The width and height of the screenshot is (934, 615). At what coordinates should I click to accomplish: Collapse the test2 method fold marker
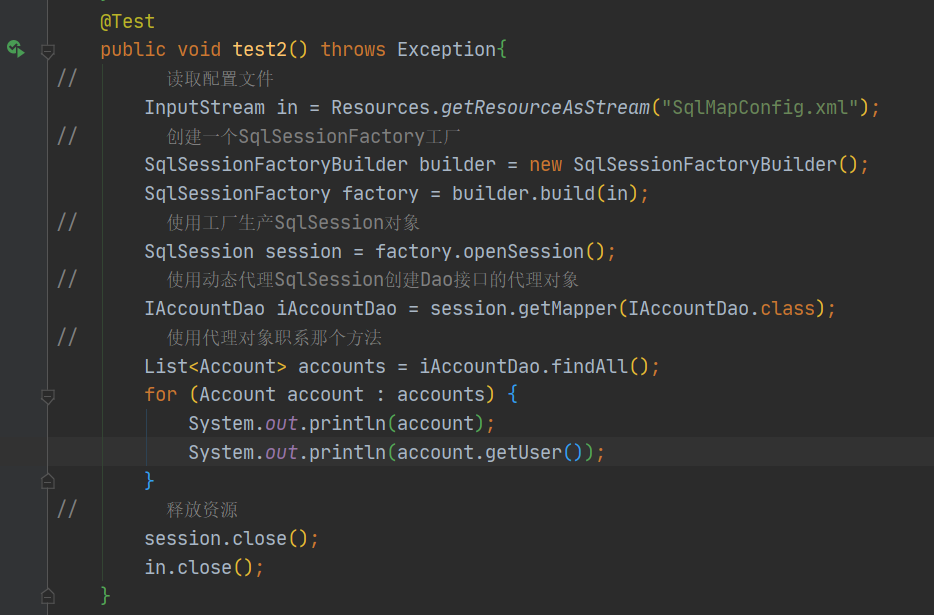tap(48, 51)
